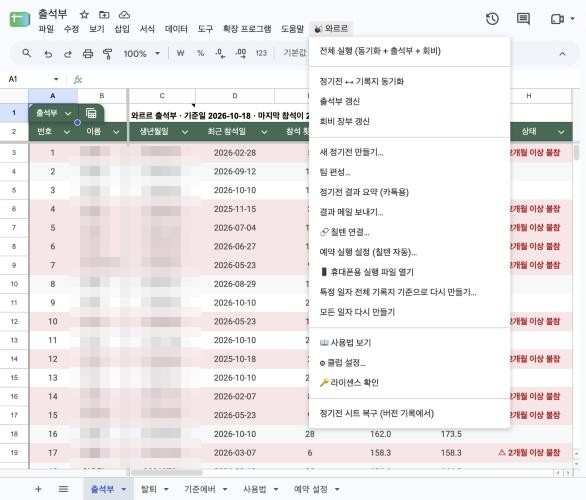Image resolution: width=586 pixels, height=500 pixels.
Task: Open 번호 column filter dropdown
Action: pyautogui.click(x=67, y=132)
